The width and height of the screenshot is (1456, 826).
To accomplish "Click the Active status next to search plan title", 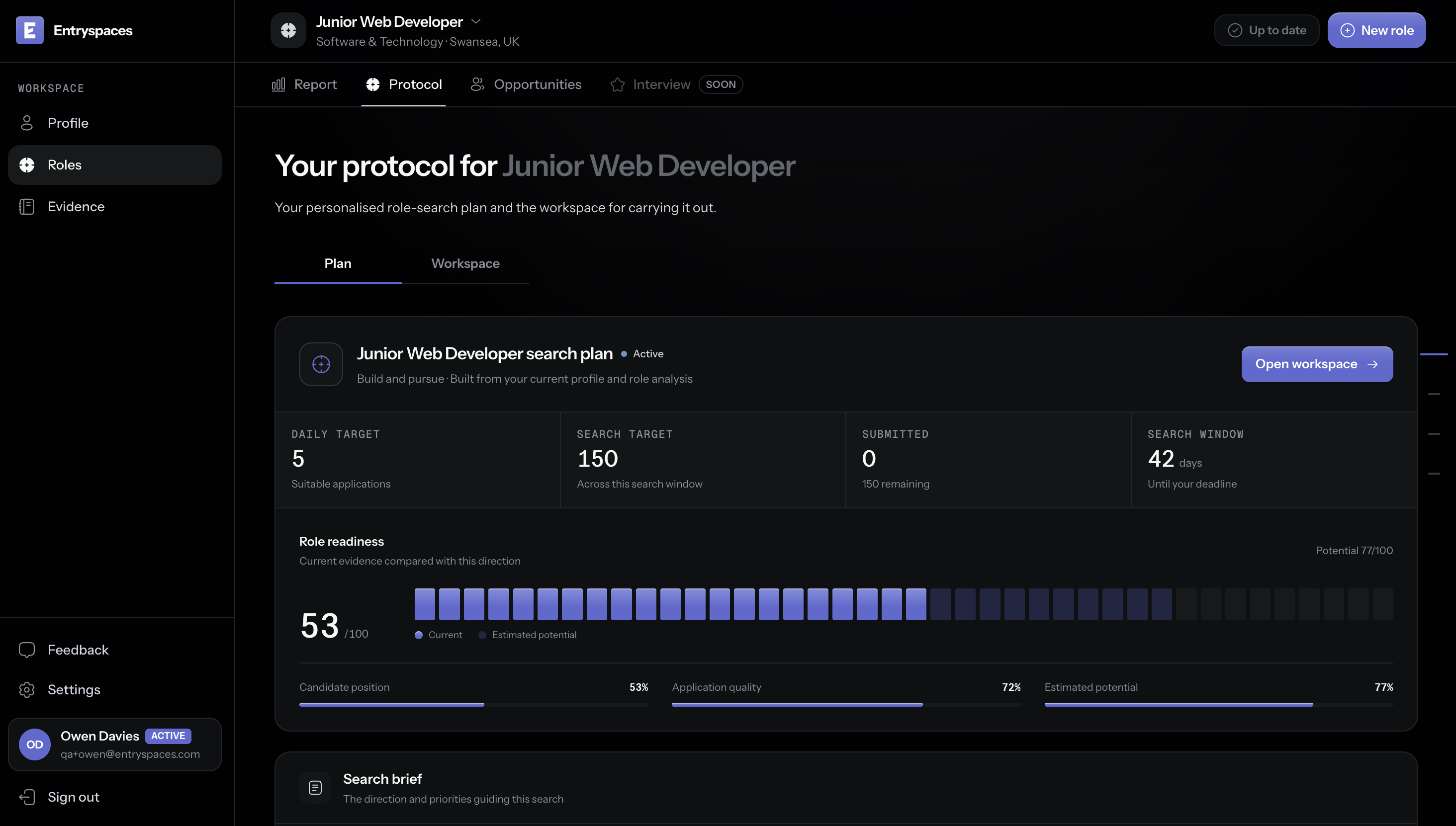I will [x=642, y=353].
